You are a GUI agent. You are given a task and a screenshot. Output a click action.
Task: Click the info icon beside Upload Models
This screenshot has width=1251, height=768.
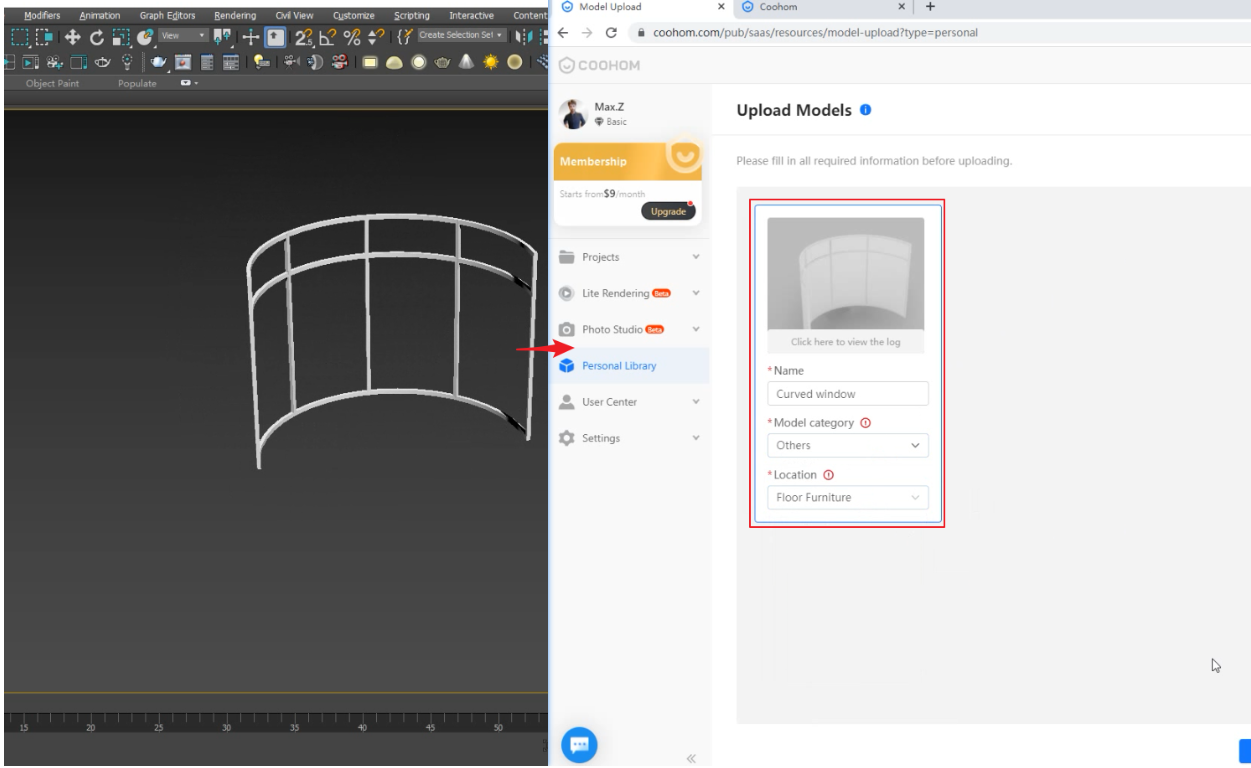(865, 109)
